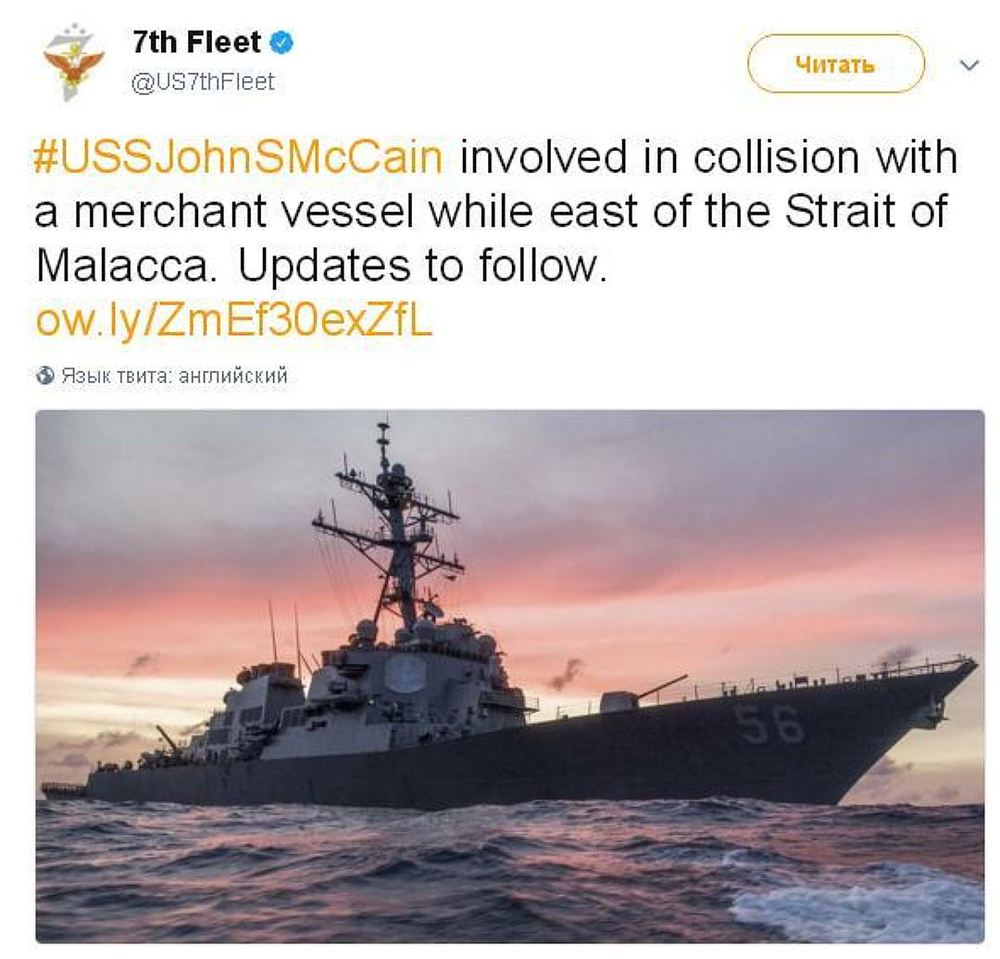Expand the chevron menu beside Читать
This screenshot has width=1000, height=959.
click(968, 65)
